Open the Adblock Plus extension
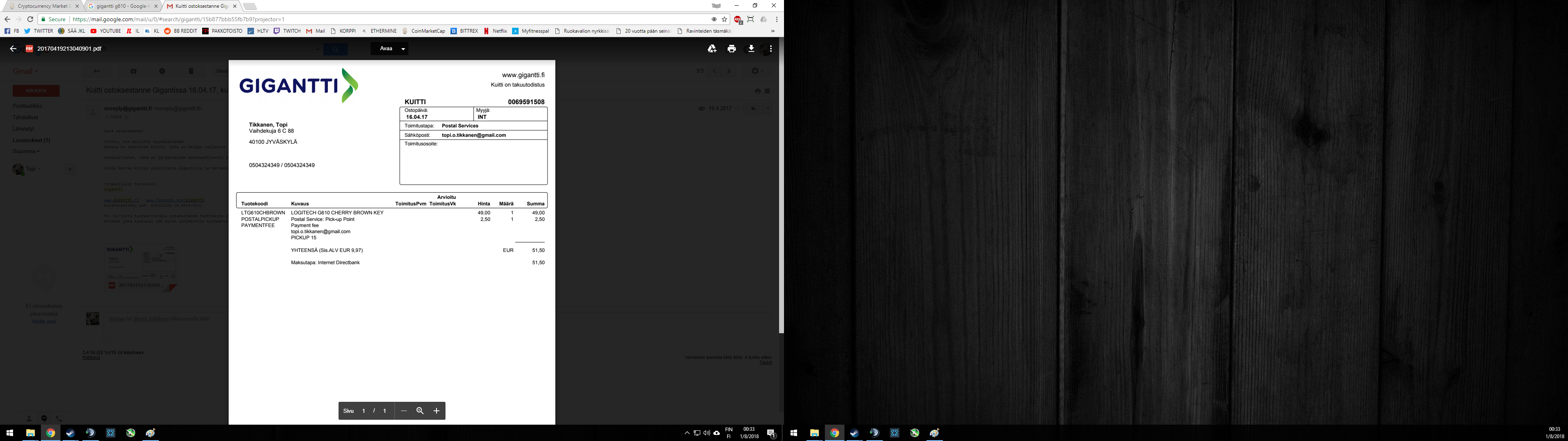1568x441 pixels. coord(738,20)
